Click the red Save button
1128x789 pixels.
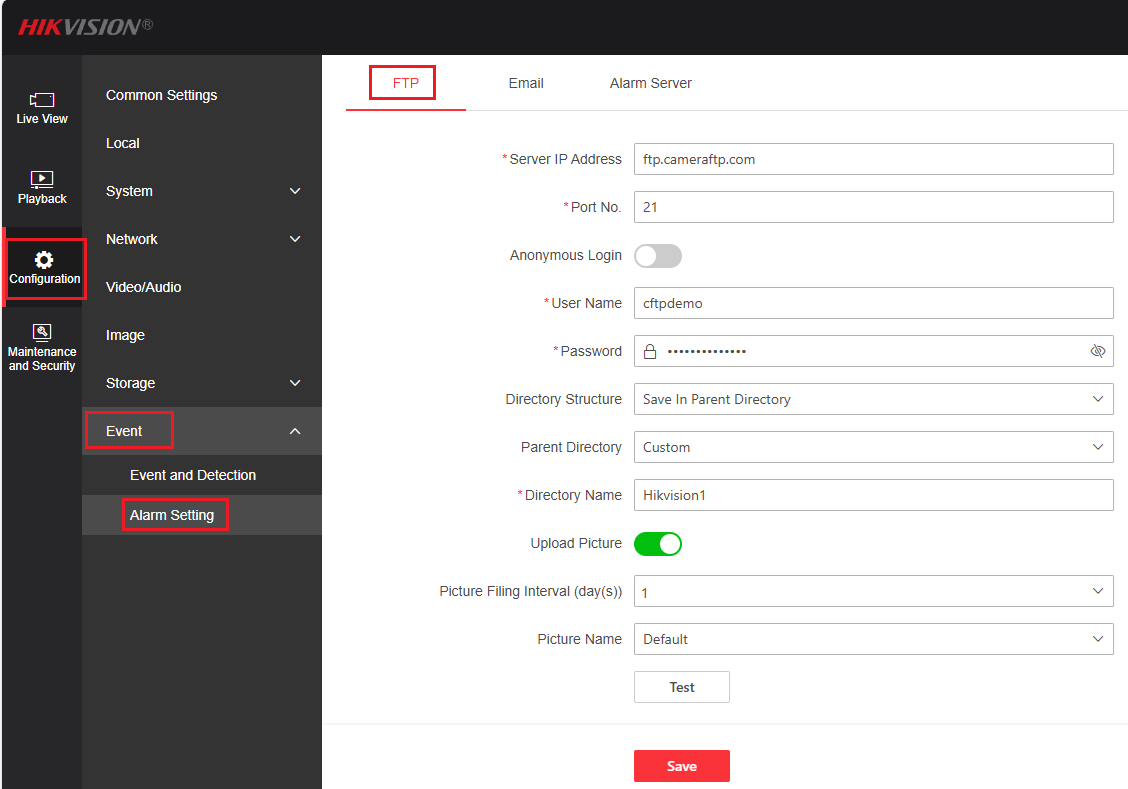[x=682, y=766]
